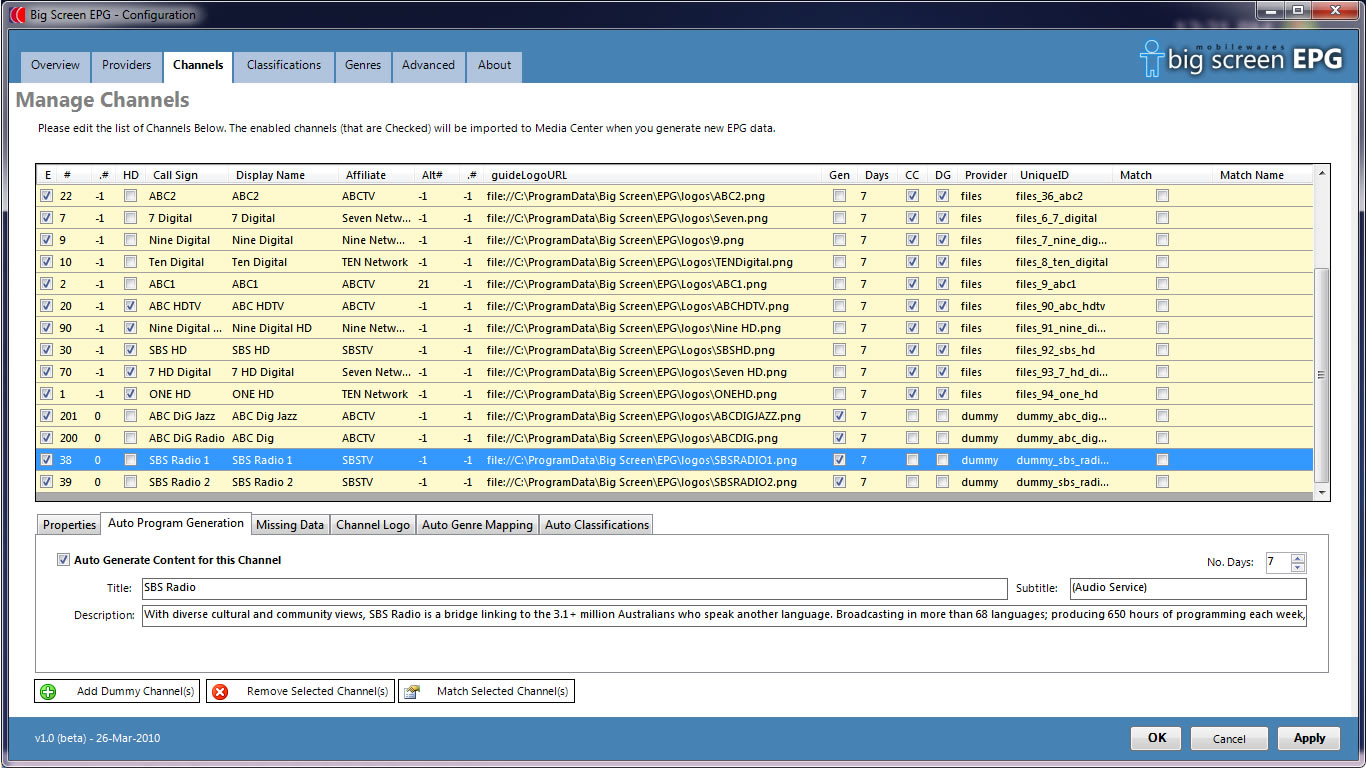Viewport: 1366px width, 768px height.
Task: Toggle CC checkbox for Ten Digital row
Action: [912, 262]
